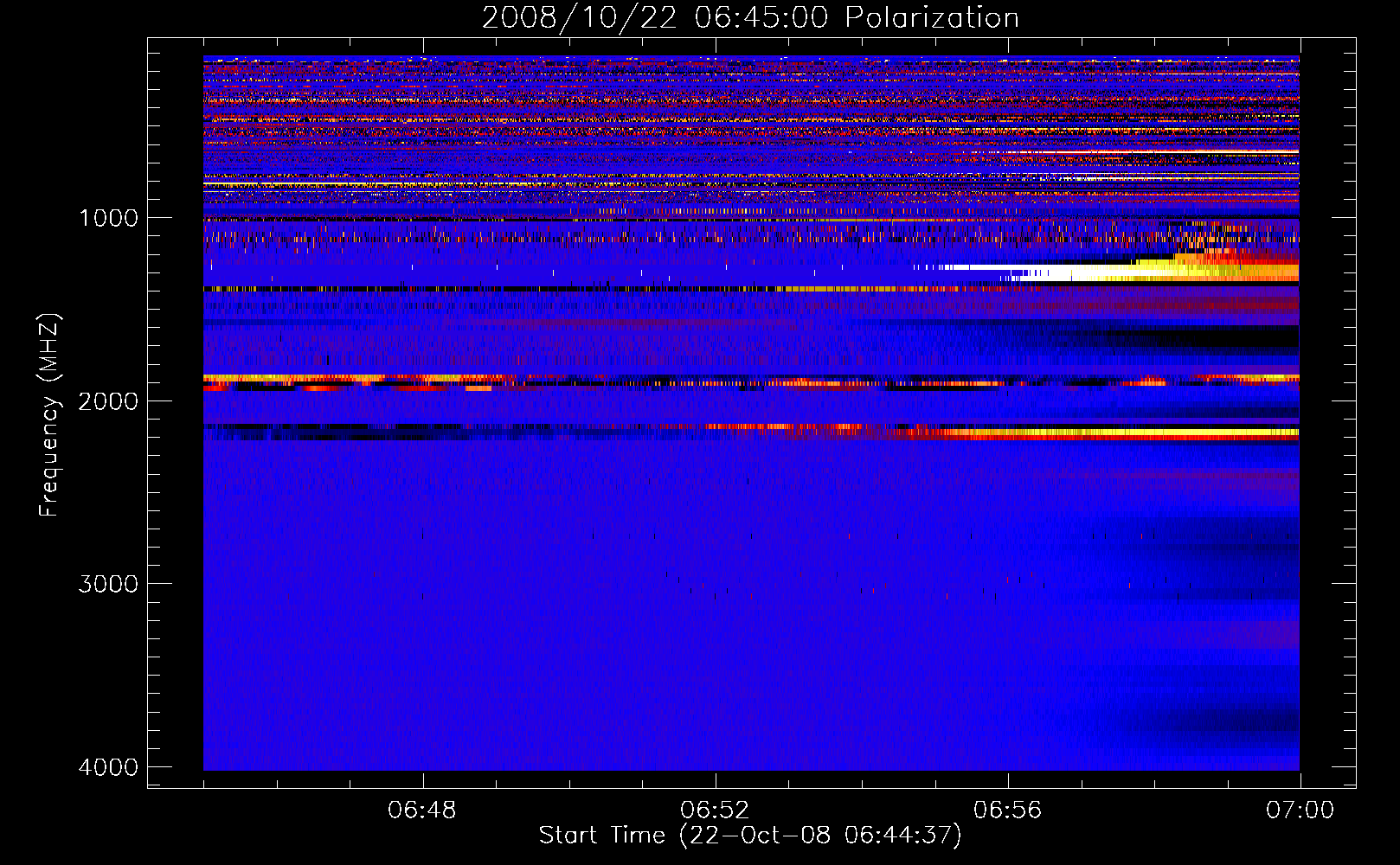Viewport: 1400px width, 865px height.
Task: Click the 06:56 time tick label
Action: [x=1008, y=811]
